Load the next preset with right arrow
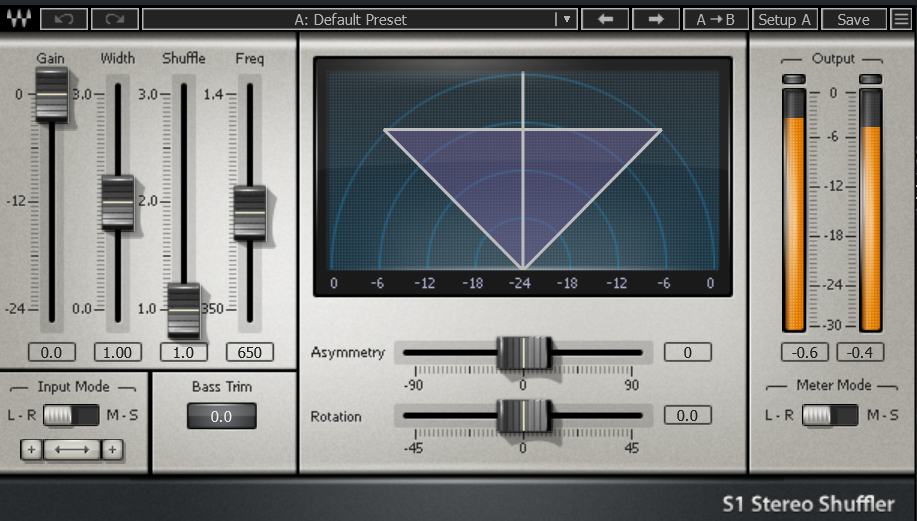The width and height of the screenshot is (917, 521). [x=656, y=19]
